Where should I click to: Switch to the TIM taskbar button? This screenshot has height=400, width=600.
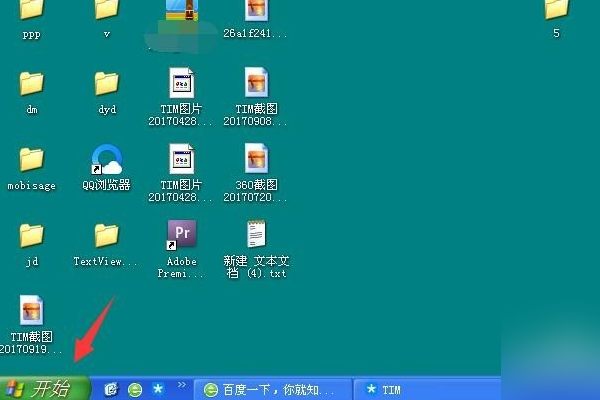(427, 390)
